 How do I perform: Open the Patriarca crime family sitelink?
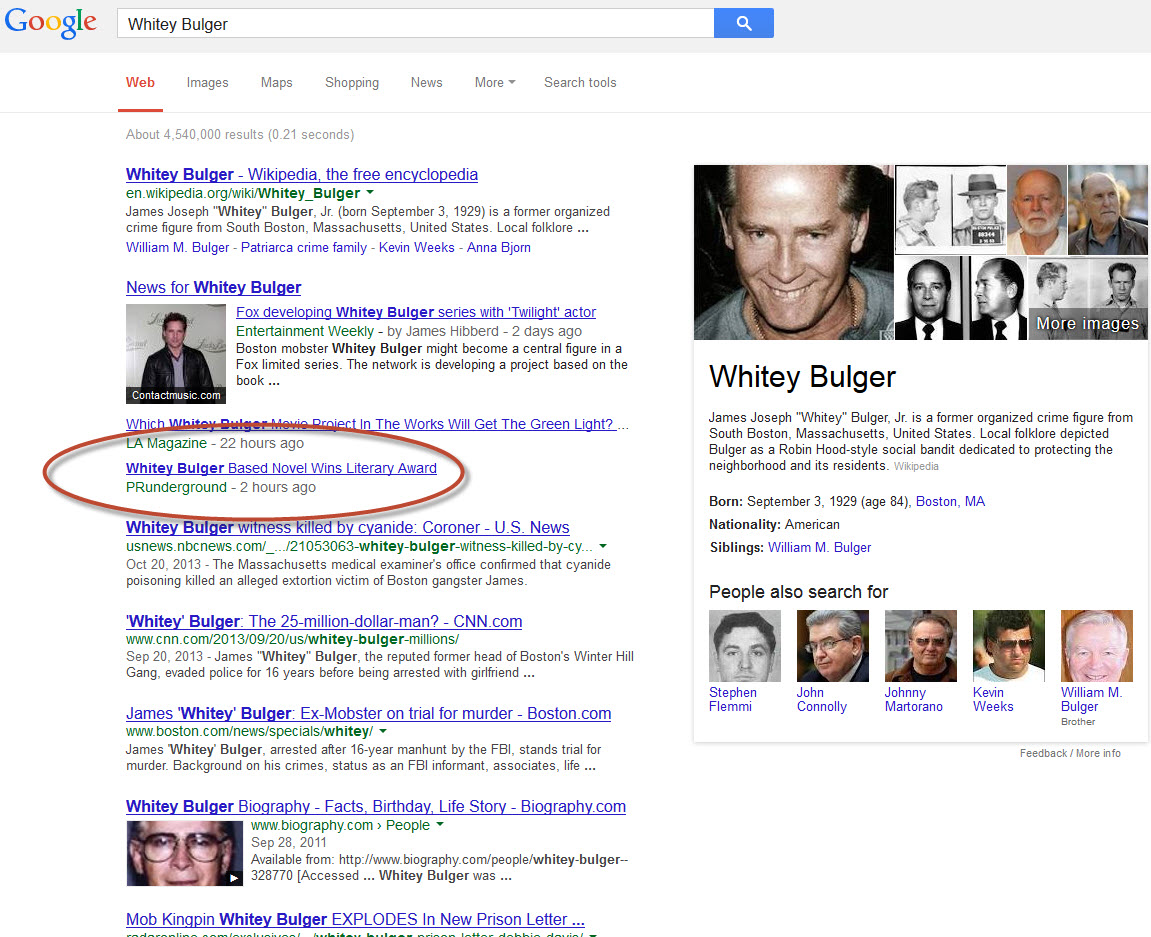(304, 247)
